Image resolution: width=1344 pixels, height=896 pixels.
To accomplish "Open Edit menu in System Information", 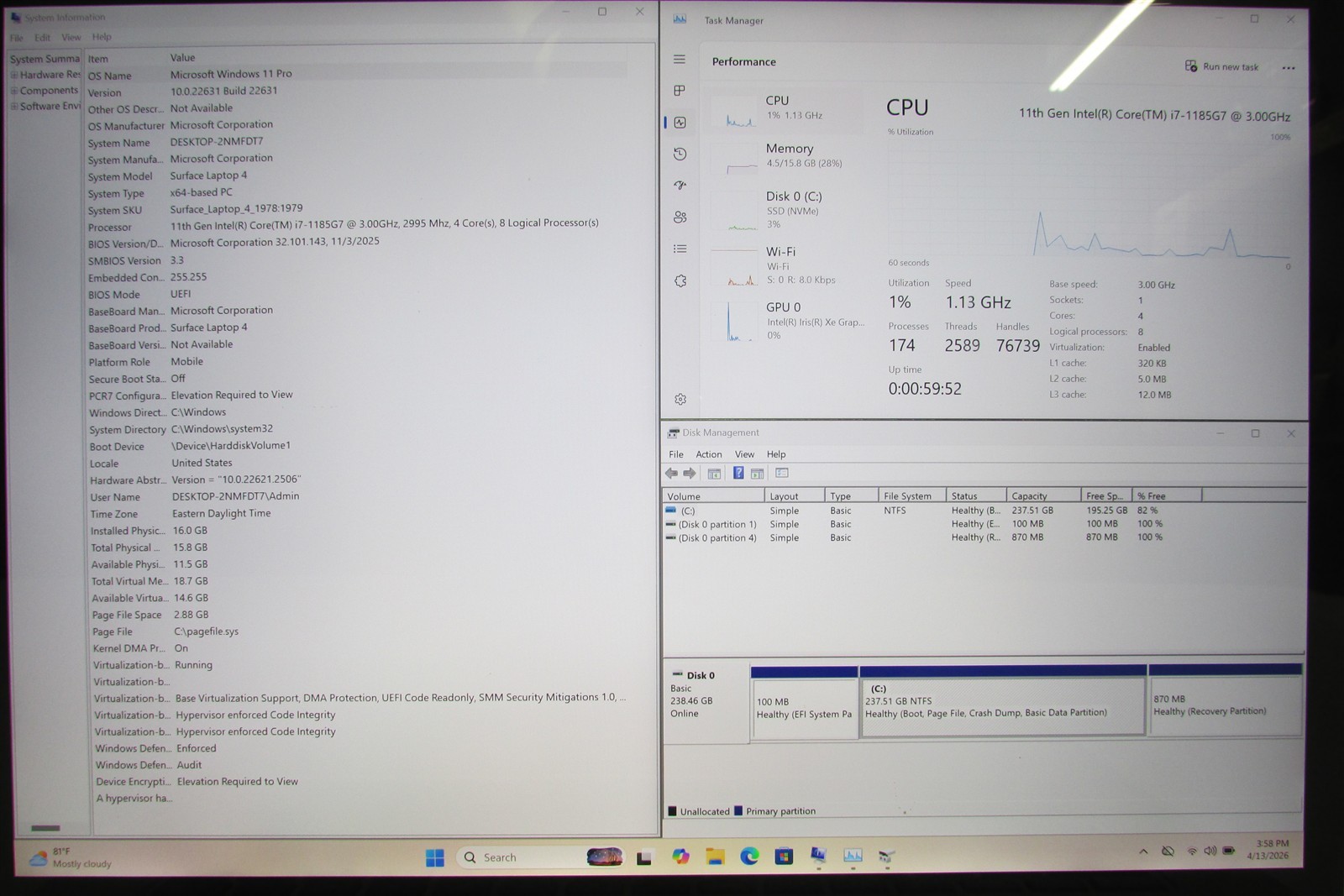I will pos(43,38).
